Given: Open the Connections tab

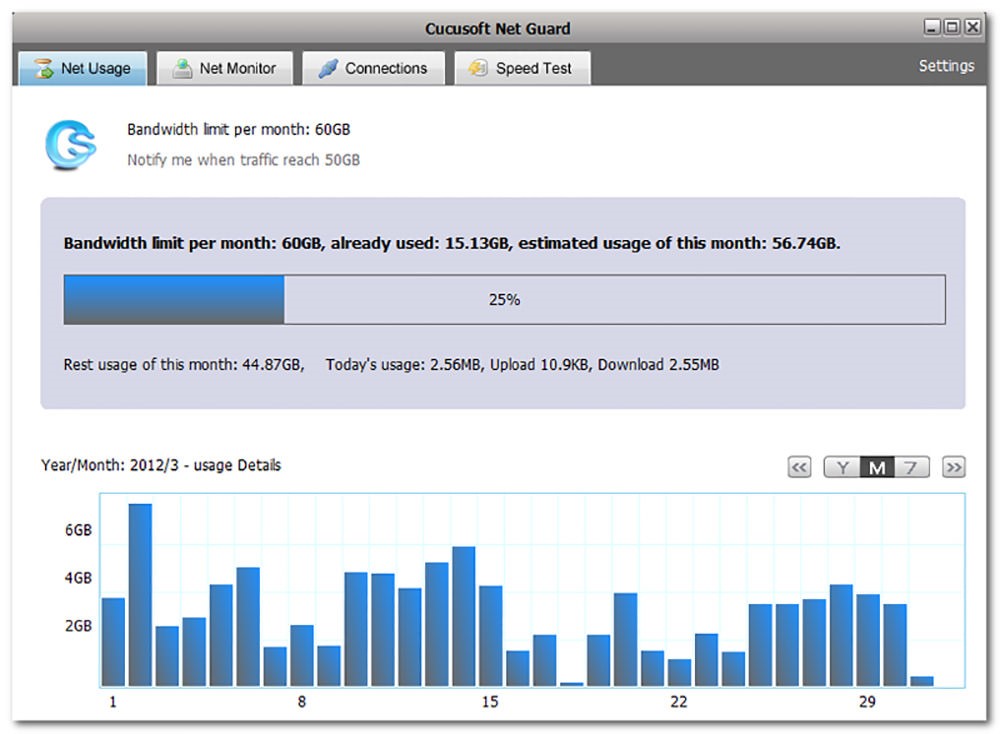Looking at the screenshot, I should [373, 68].
